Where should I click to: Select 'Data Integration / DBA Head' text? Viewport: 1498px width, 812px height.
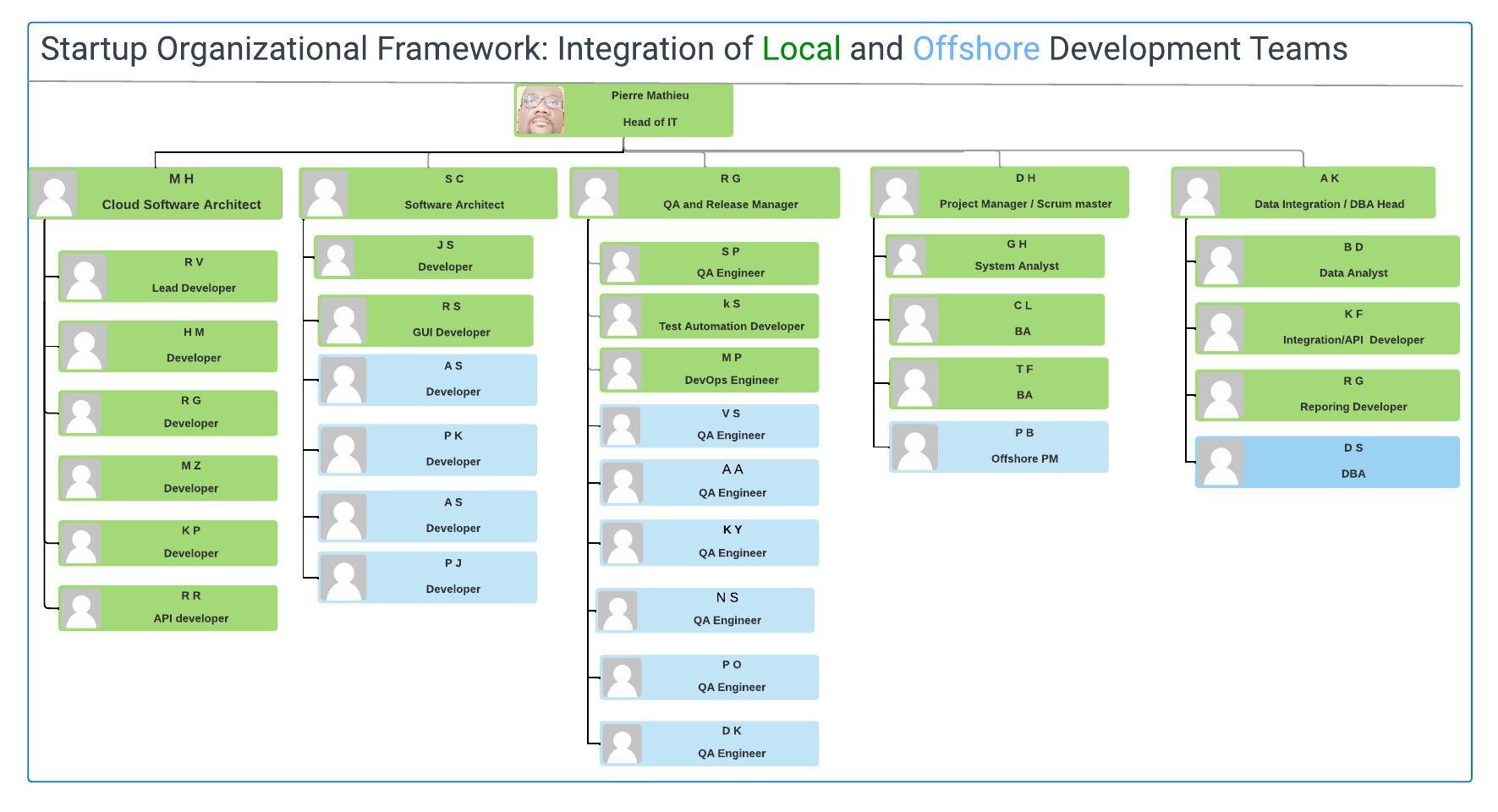tap(1329, 204)
